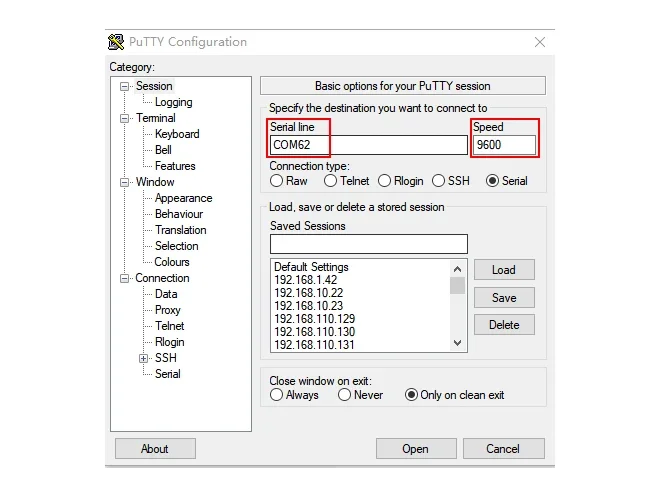Focus the Speed input field
656x504 pixels.
point(505,145)
